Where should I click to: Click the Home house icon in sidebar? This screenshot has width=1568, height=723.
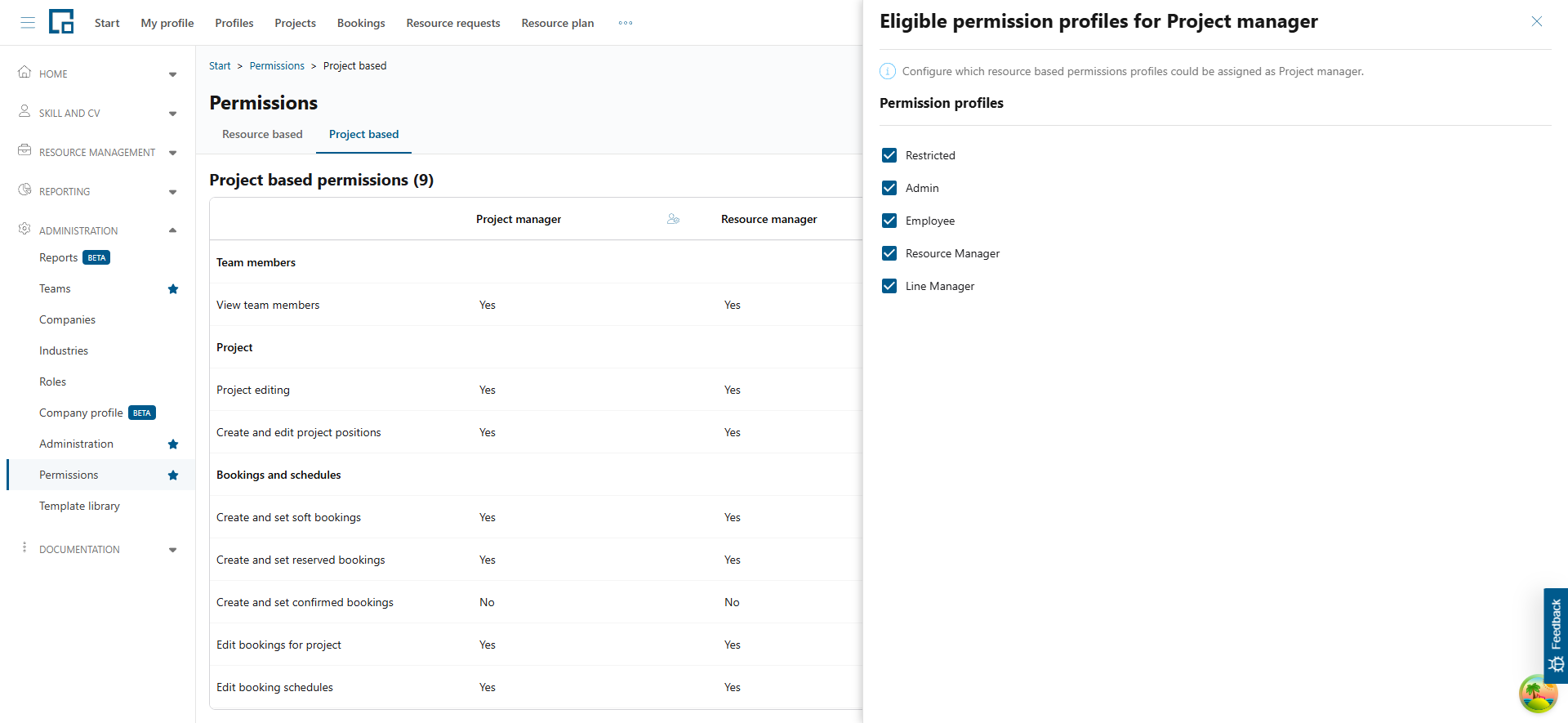click(24, 72)
